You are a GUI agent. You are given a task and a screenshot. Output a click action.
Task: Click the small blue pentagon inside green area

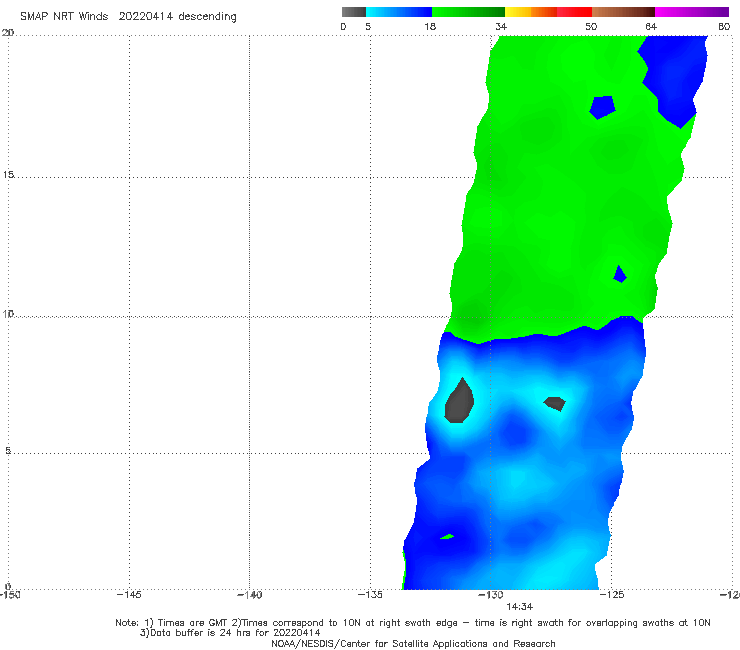coord(602,107)
